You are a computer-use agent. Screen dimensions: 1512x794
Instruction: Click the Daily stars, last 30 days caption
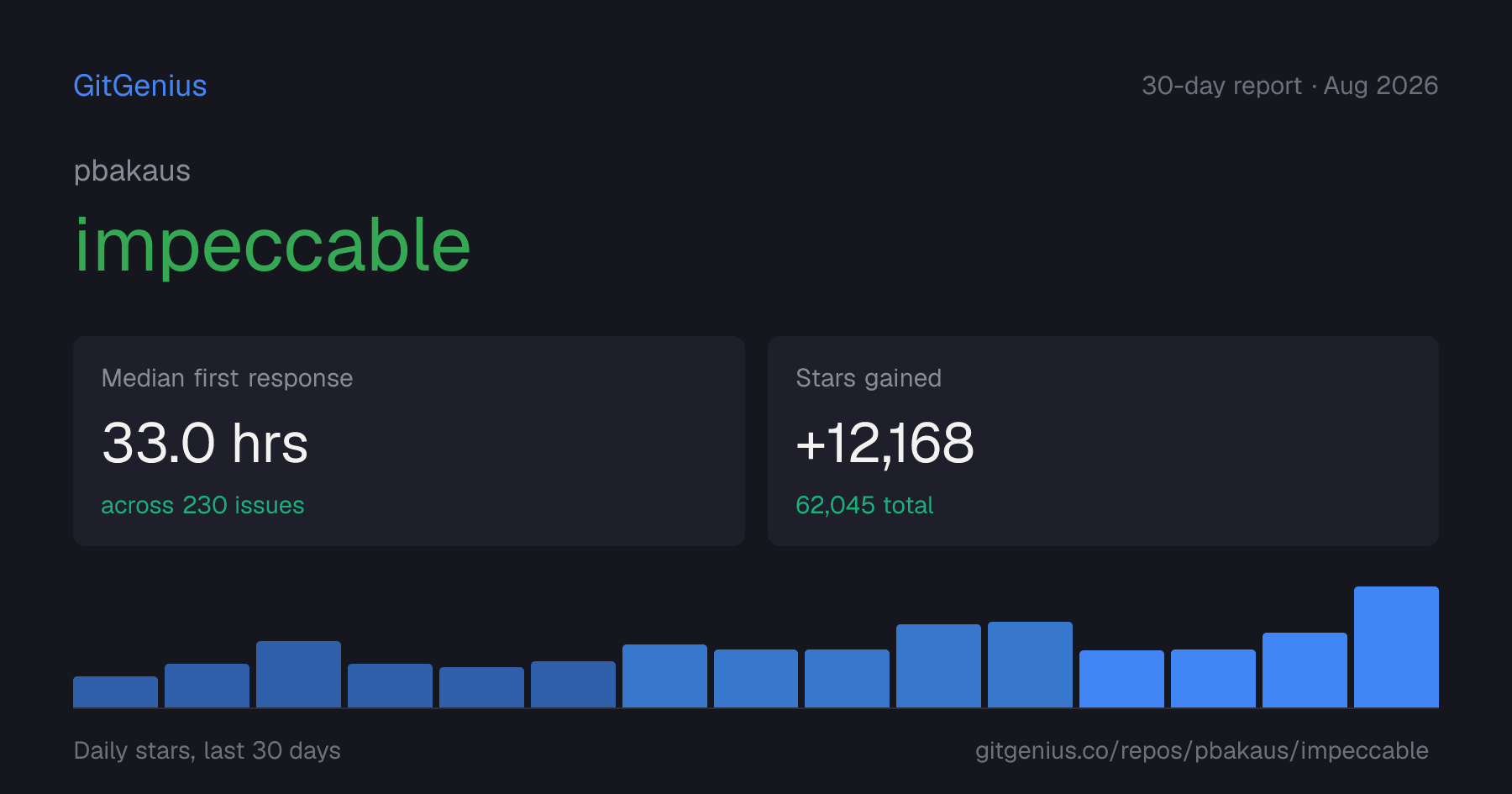point(207,750)
